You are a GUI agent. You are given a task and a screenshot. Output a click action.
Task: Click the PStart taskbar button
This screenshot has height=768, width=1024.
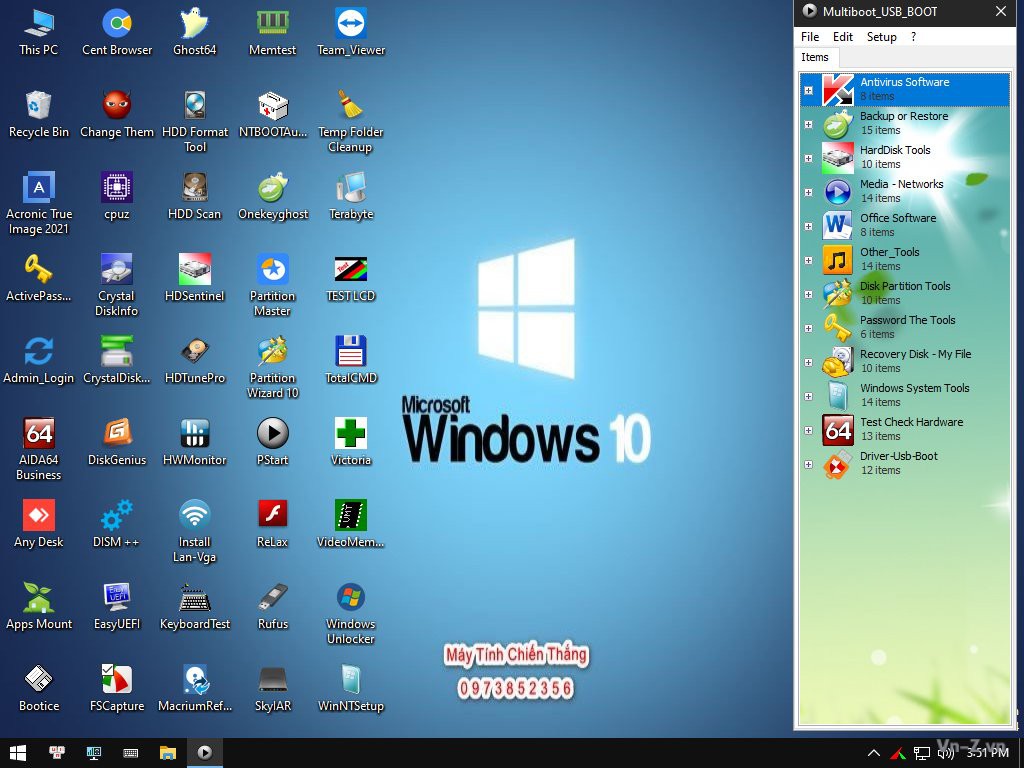point(205,753)
